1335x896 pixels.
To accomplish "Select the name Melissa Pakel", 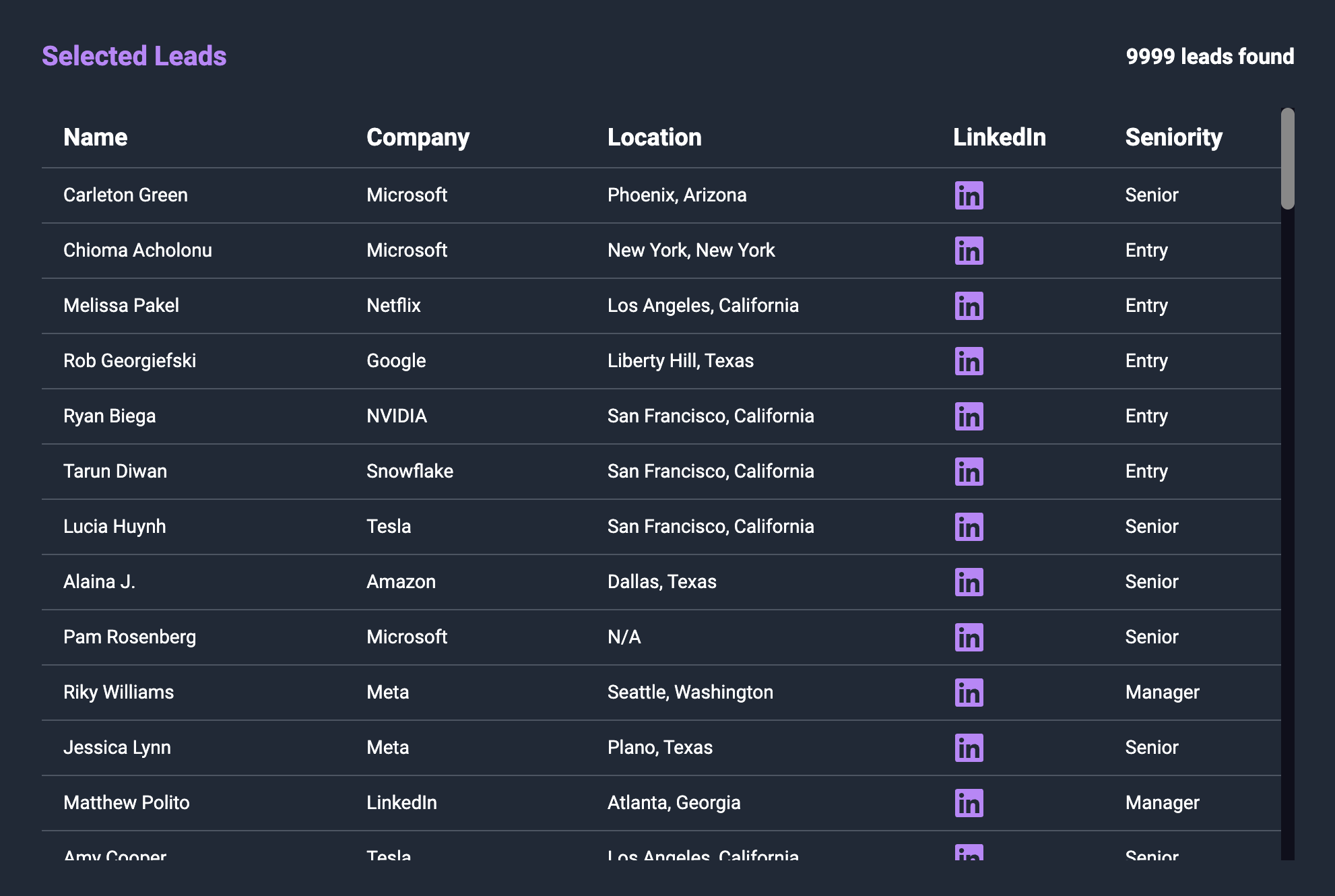I will [121, 306].
